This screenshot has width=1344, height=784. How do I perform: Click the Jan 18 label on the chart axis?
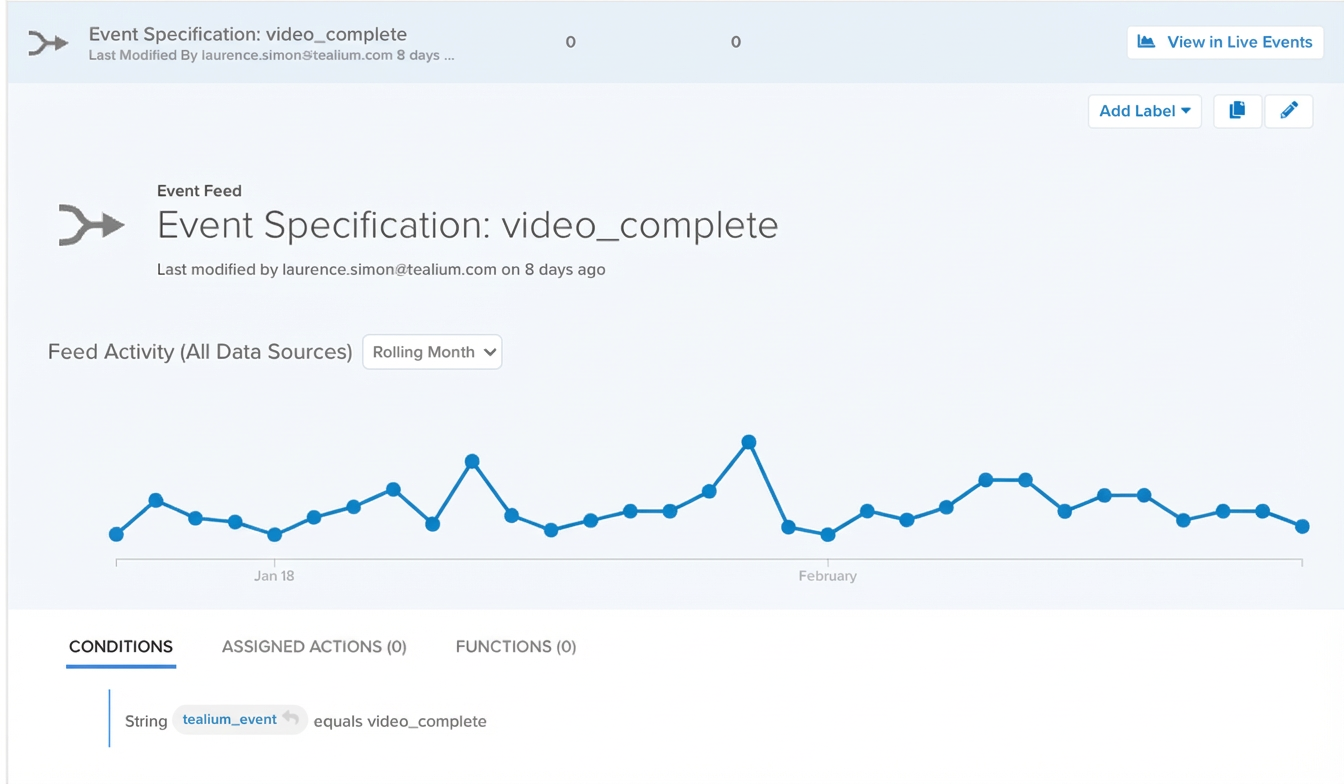(x=274, y=576)
